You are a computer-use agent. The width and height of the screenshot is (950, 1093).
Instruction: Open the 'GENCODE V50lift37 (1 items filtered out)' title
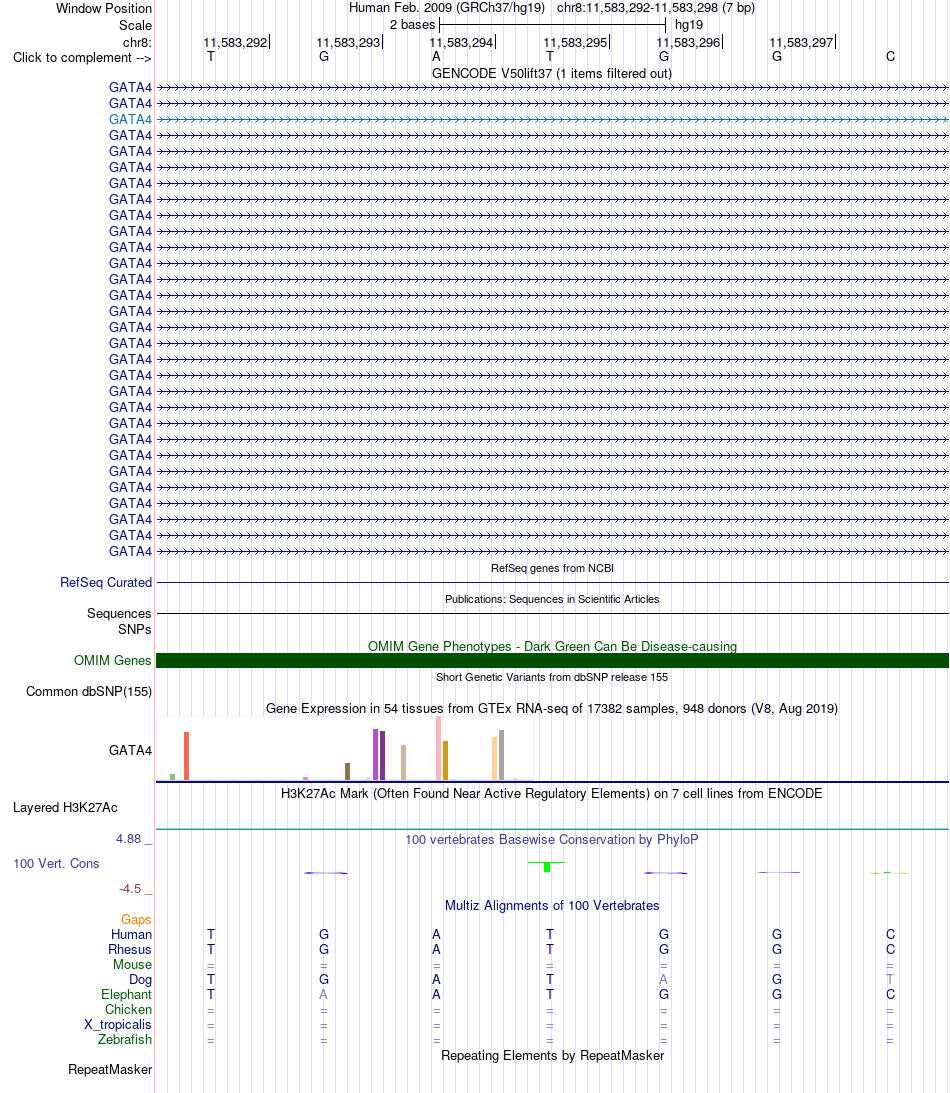tap(552, 73)
